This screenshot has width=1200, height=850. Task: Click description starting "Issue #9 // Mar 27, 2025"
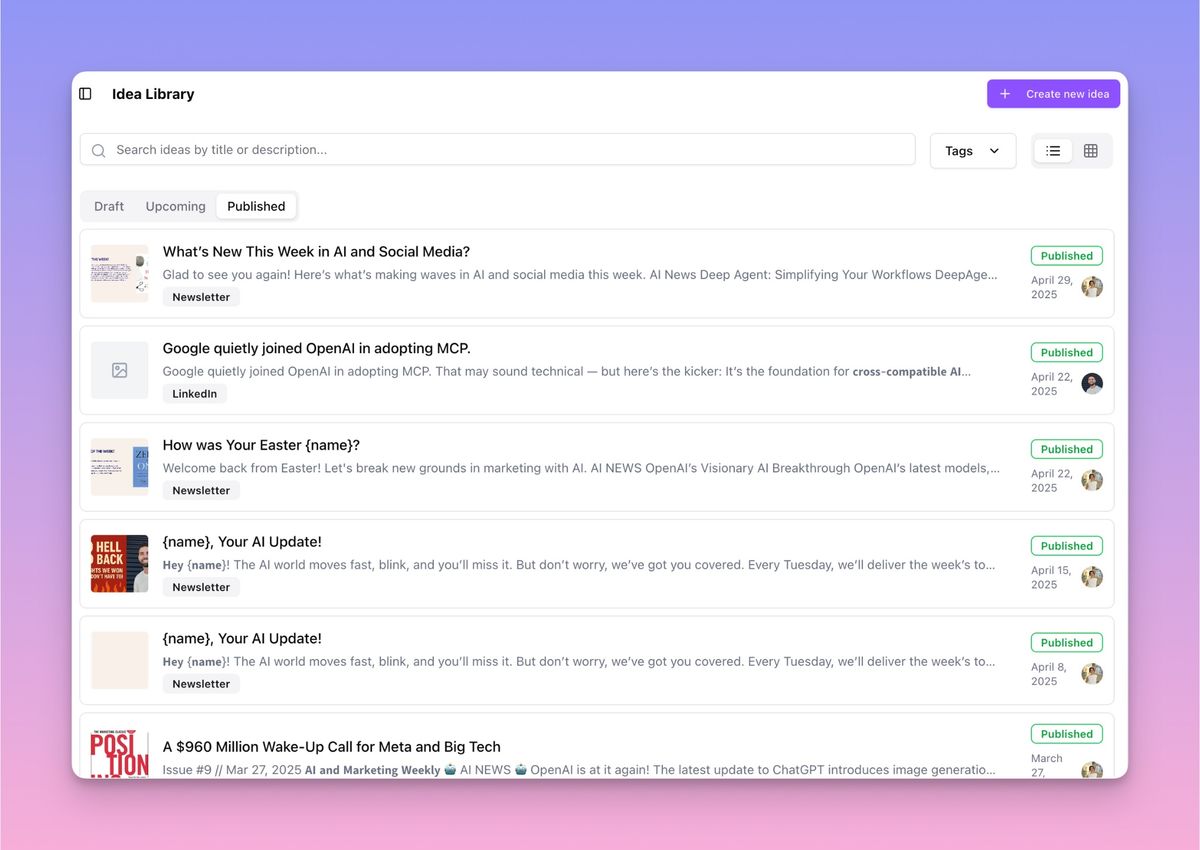point(579,770)
